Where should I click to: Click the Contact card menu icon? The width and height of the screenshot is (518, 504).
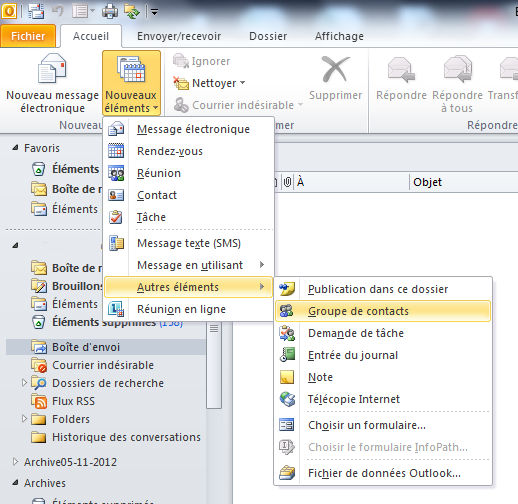[116, 195]
